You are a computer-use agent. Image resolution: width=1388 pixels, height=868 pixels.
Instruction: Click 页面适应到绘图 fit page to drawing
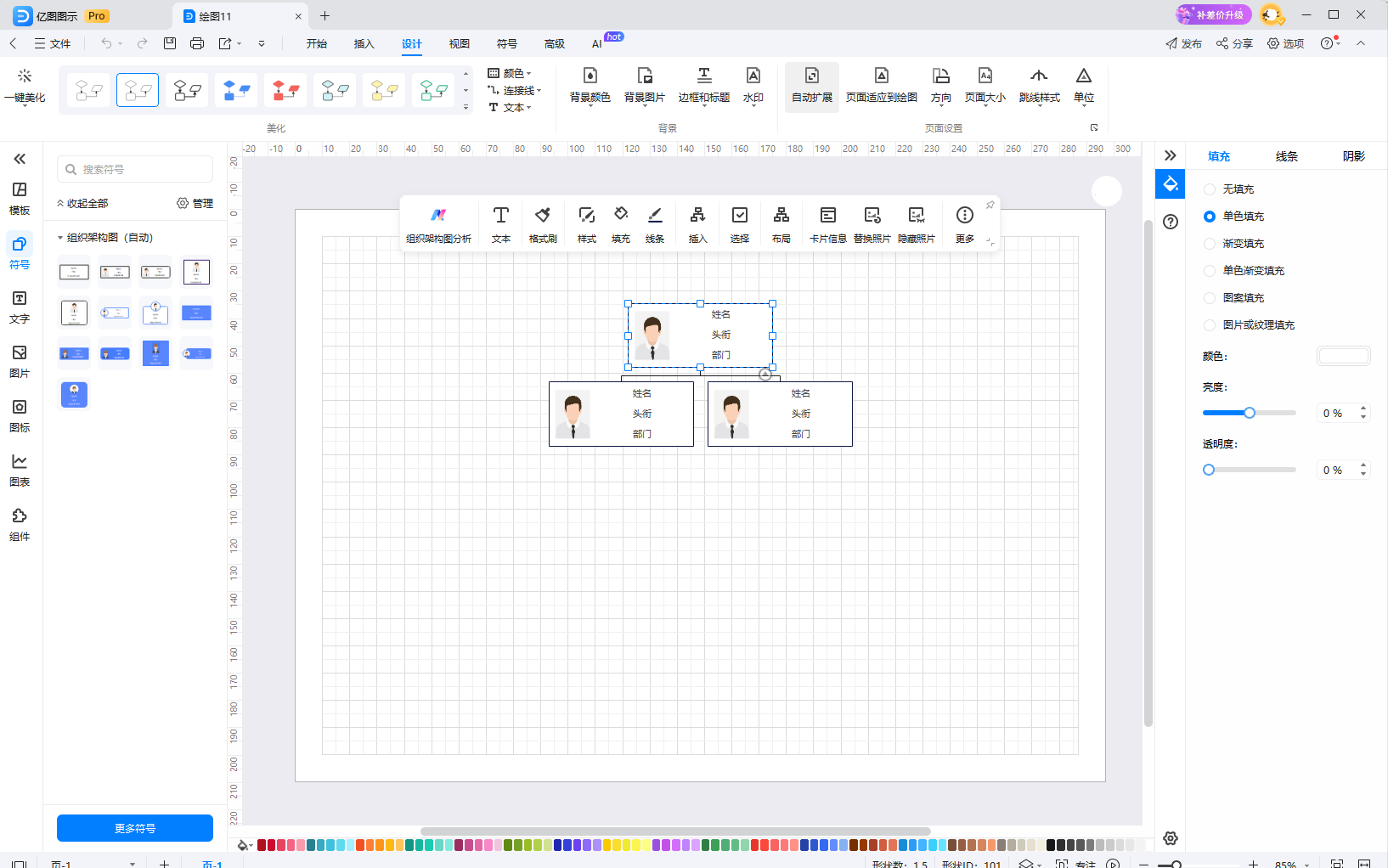[882, 86]
